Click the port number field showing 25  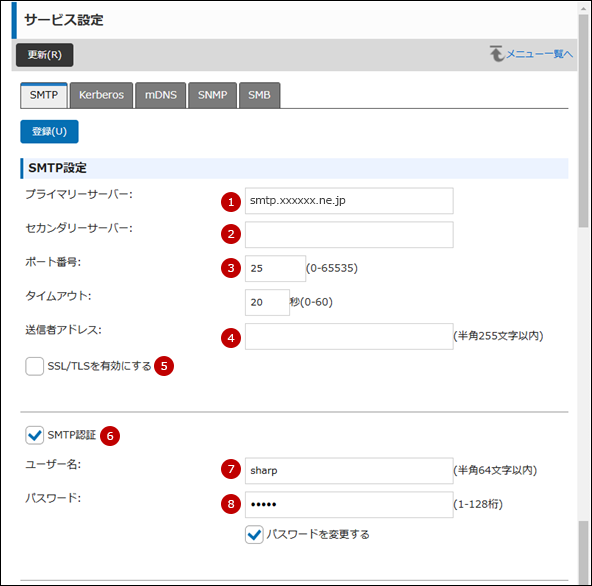click(275, 268)
